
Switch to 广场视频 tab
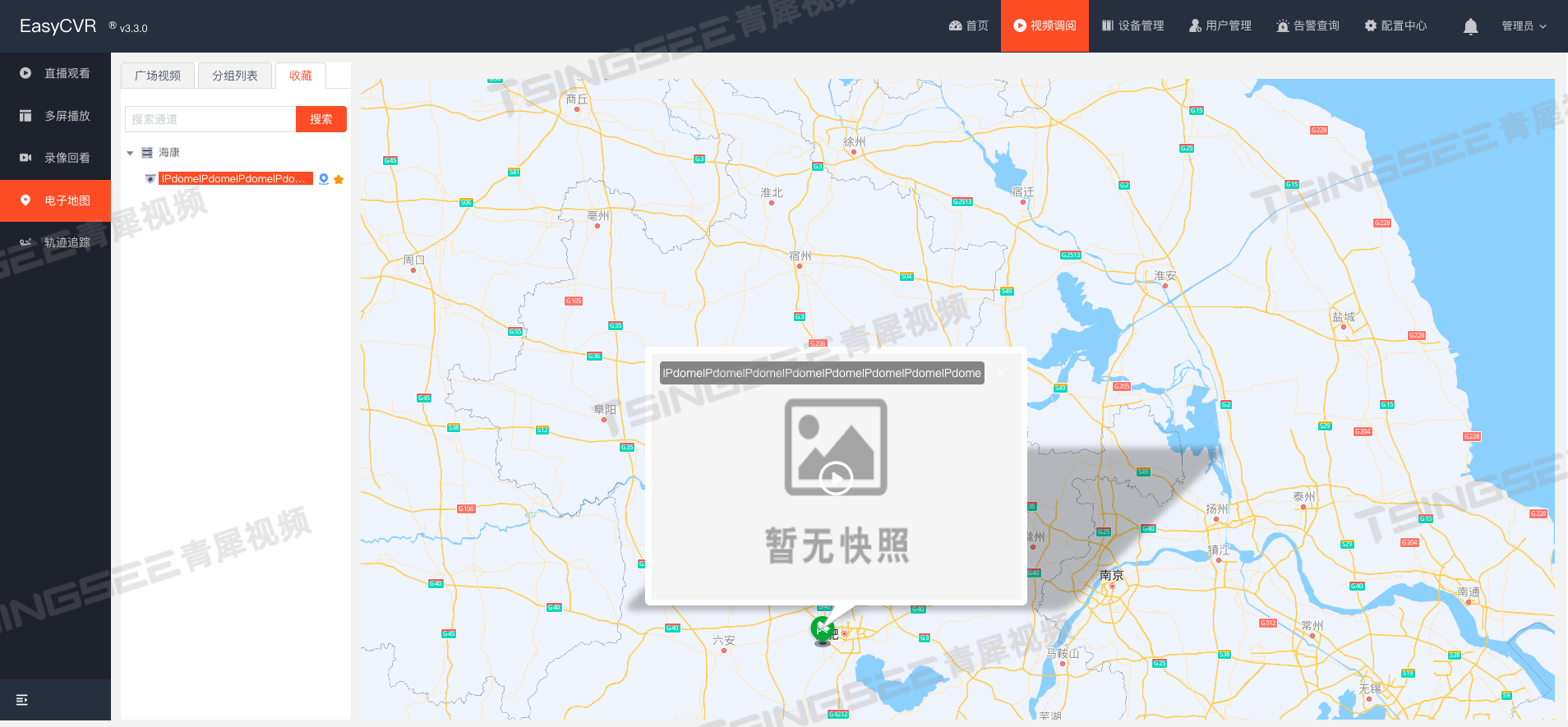coord(158,76)
